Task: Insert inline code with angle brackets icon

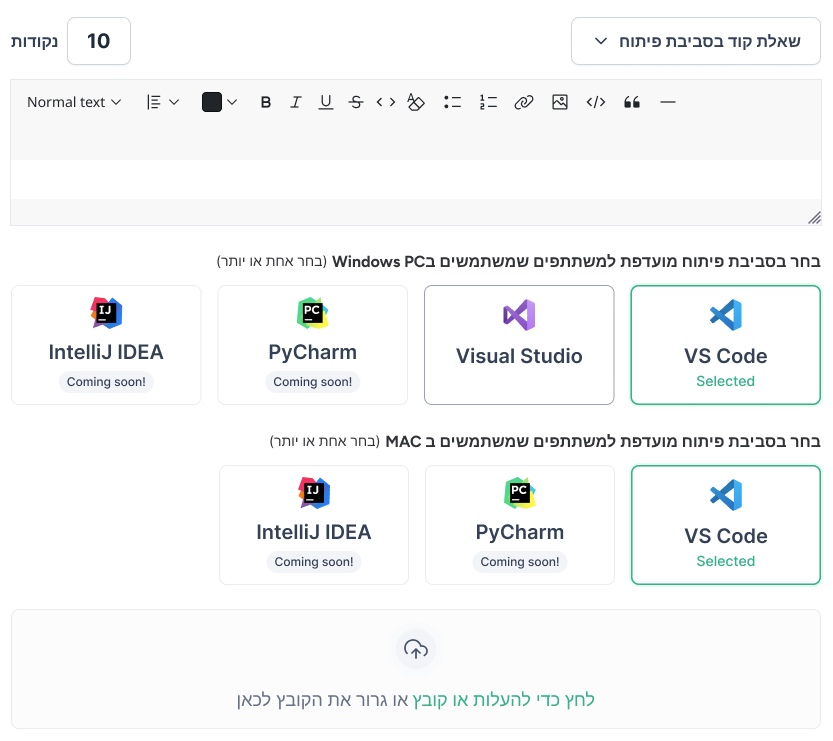Action: [x=386, y=102]
